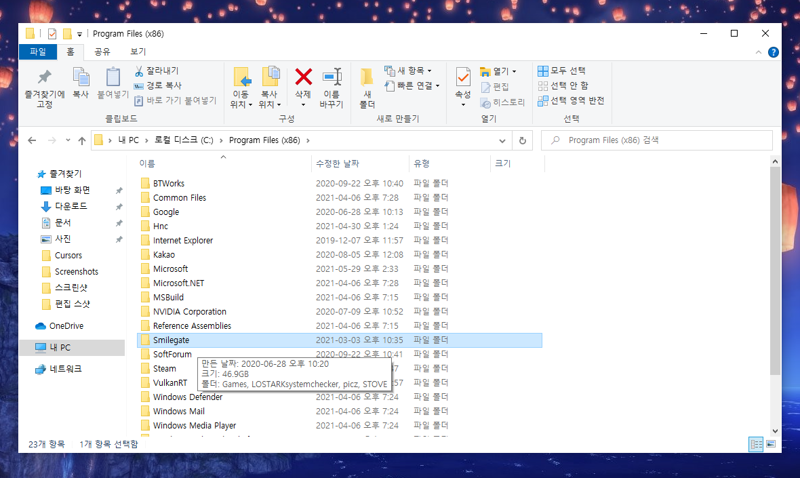Open the recent locations dropdown arrow
800x478 pixels.
point(68,140)
